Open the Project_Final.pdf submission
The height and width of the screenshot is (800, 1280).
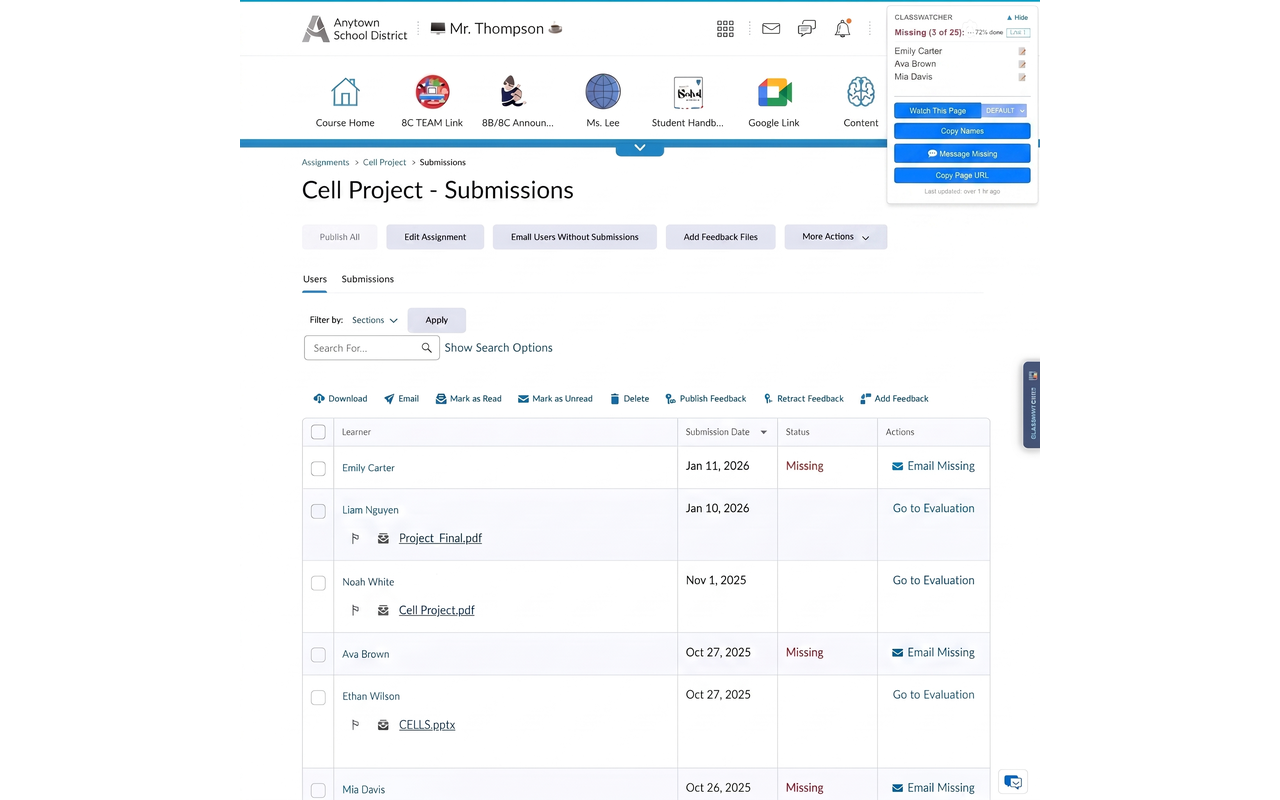pos(440,538)
